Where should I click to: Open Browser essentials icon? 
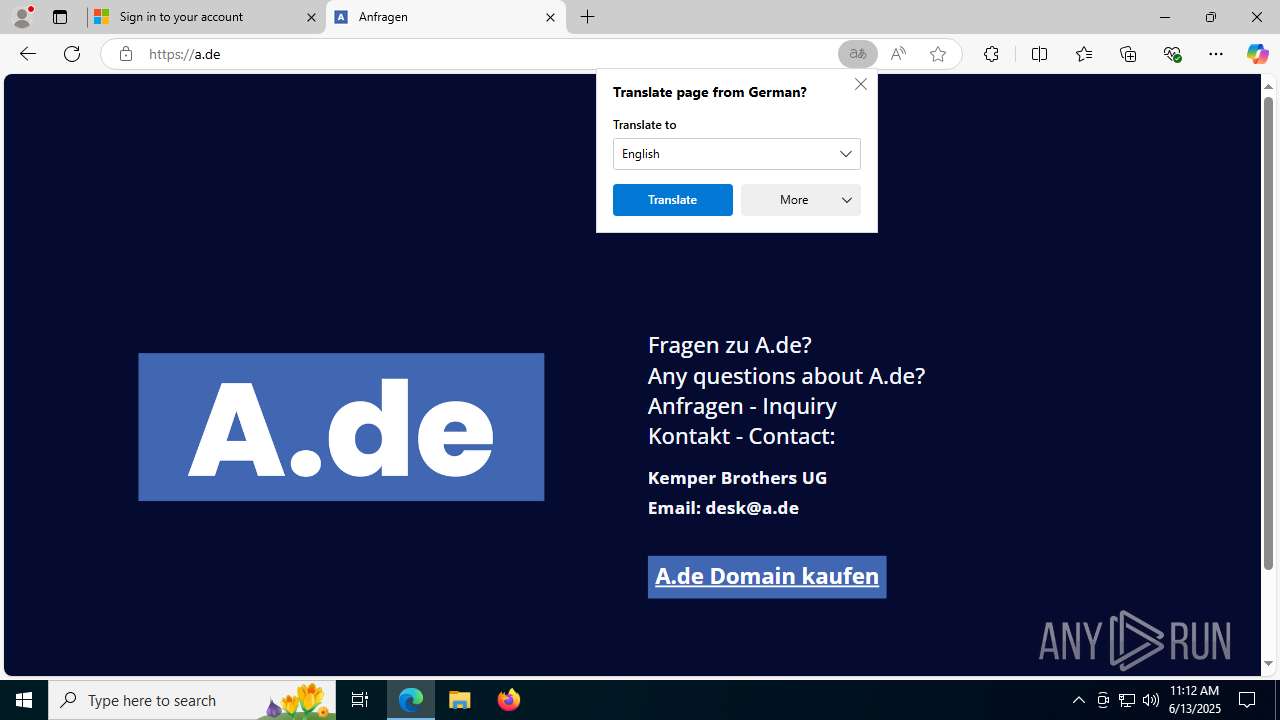click(x=1172, y=54)
